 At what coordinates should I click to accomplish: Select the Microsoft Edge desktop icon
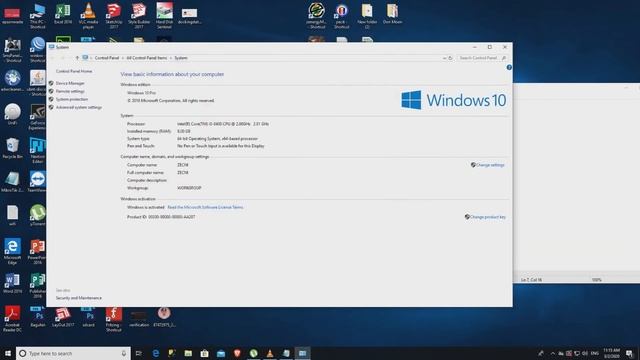coord(13,252)
